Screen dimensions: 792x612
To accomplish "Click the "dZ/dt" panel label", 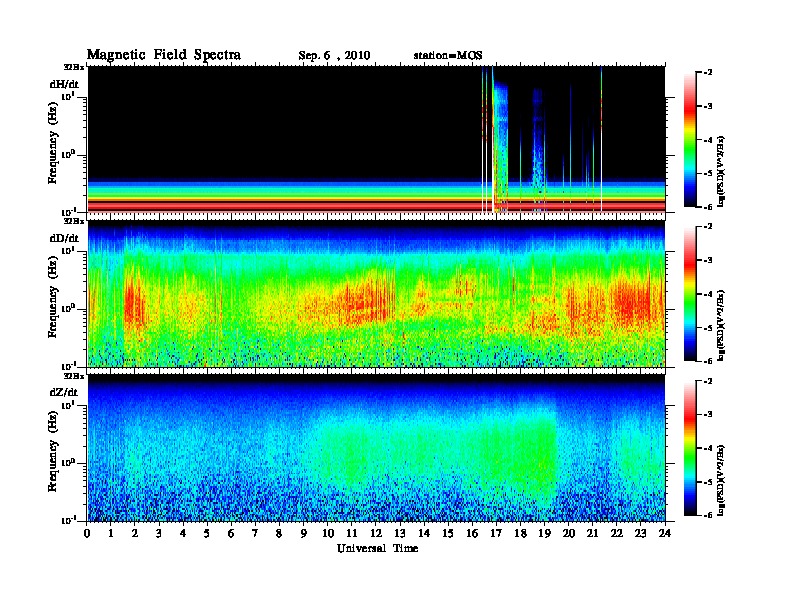I will click(x=64, y=392).
